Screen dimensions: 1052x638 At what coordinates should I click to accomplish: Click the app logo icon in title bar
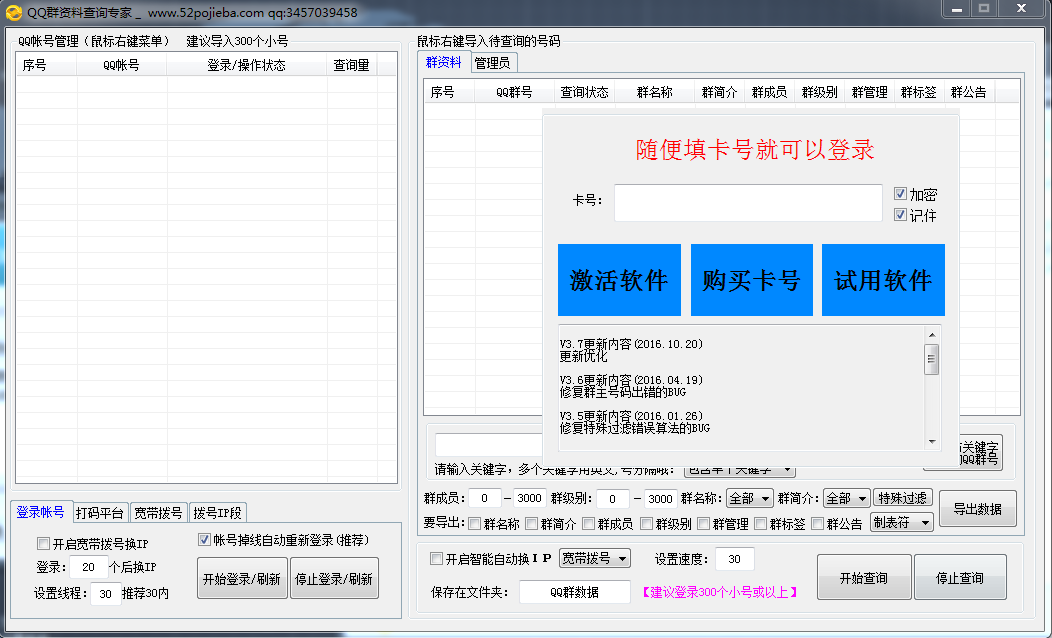(x=13, y=12)
